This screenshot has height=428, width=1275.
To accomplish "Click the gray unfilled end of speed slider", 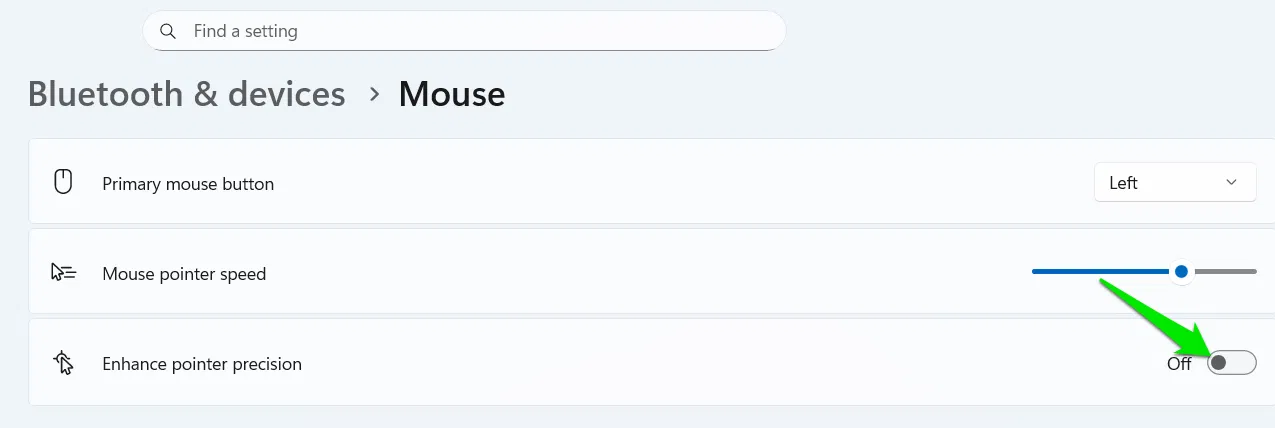I will pos(1228,271).
